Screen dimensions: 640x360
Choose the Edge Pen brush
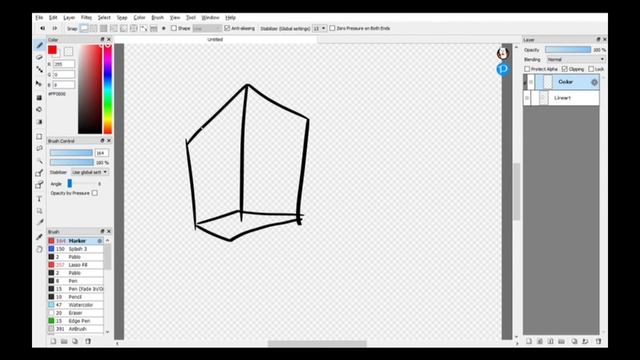(76, 321)
